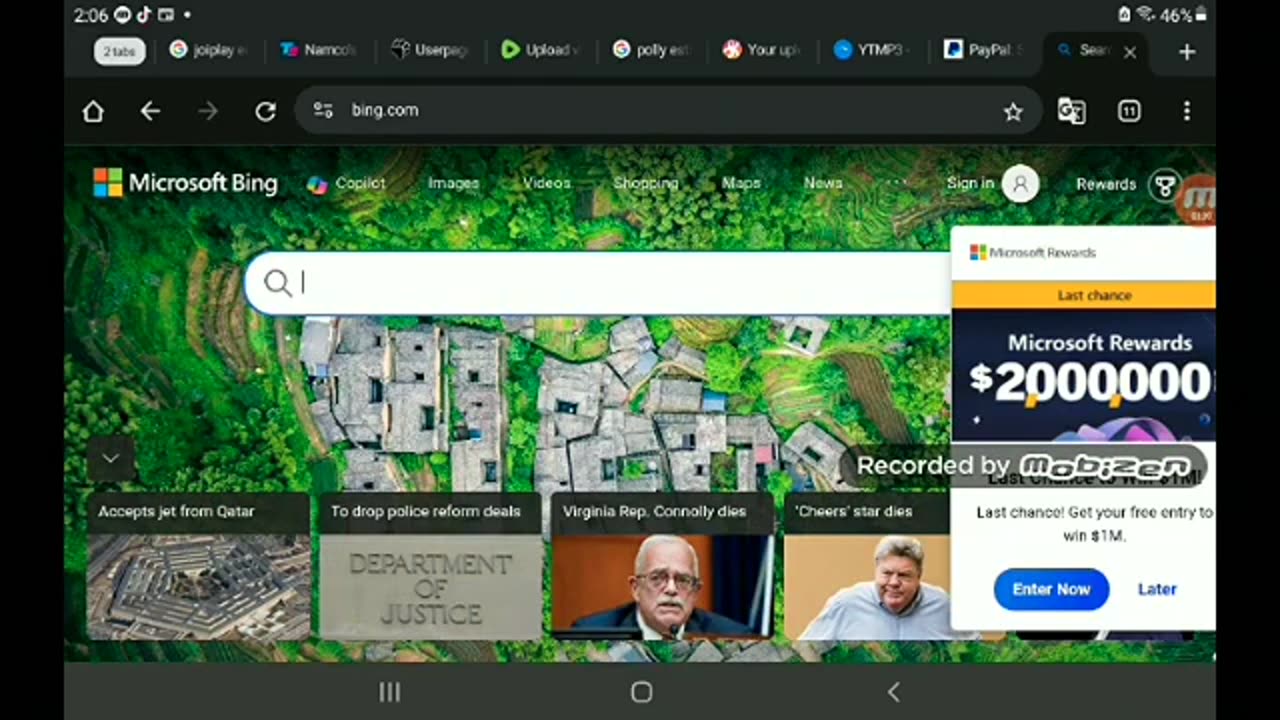Click the Microsoft Bing logo
The width and height of the screenshot is (1280, 720).
pyautogui.click(x=185, y=183)
